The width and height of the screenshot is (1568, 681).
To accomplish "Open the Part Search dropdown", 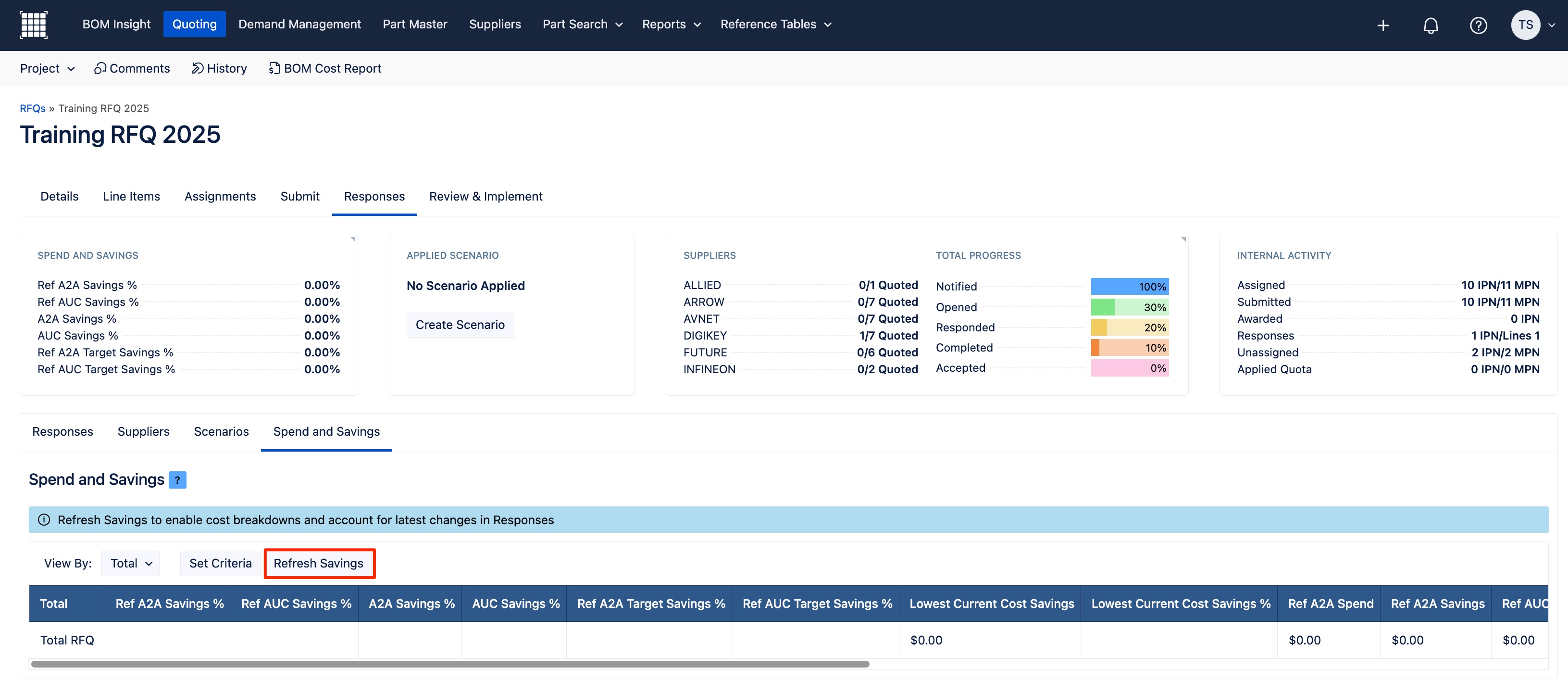I will (583, 25).
